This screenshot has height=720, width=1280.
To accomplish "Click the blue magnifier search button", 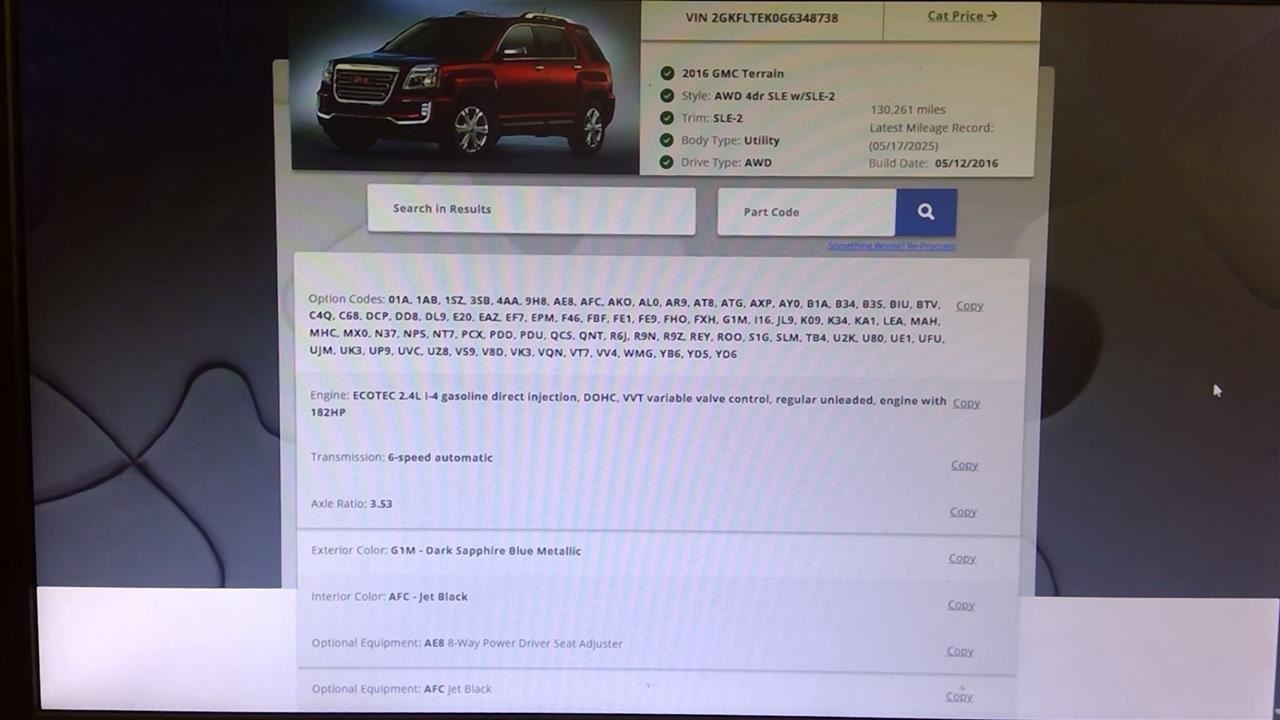I will [926, 212].
